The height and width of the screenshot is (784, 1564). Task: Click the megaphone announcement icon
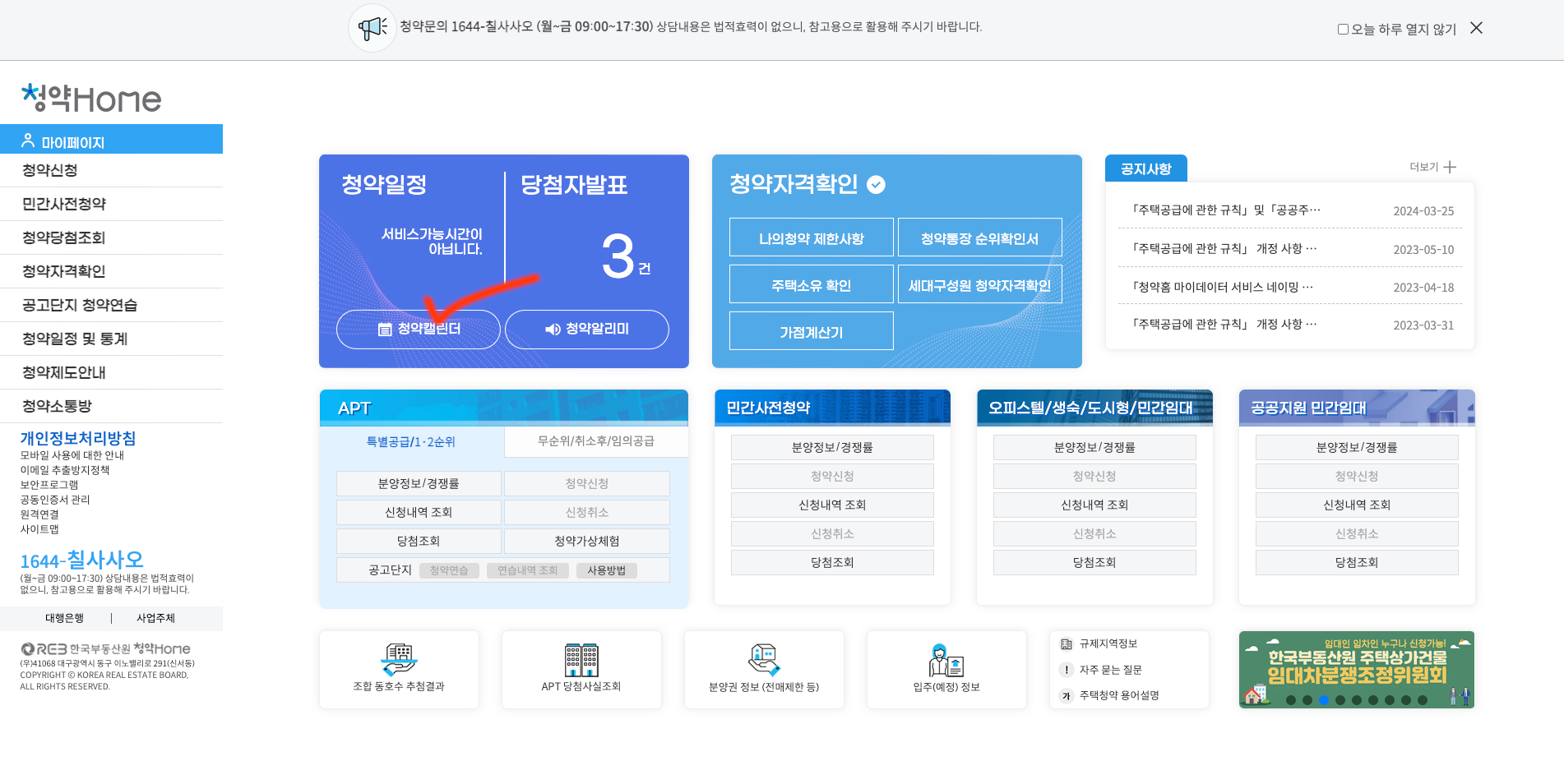coord(372,28)
